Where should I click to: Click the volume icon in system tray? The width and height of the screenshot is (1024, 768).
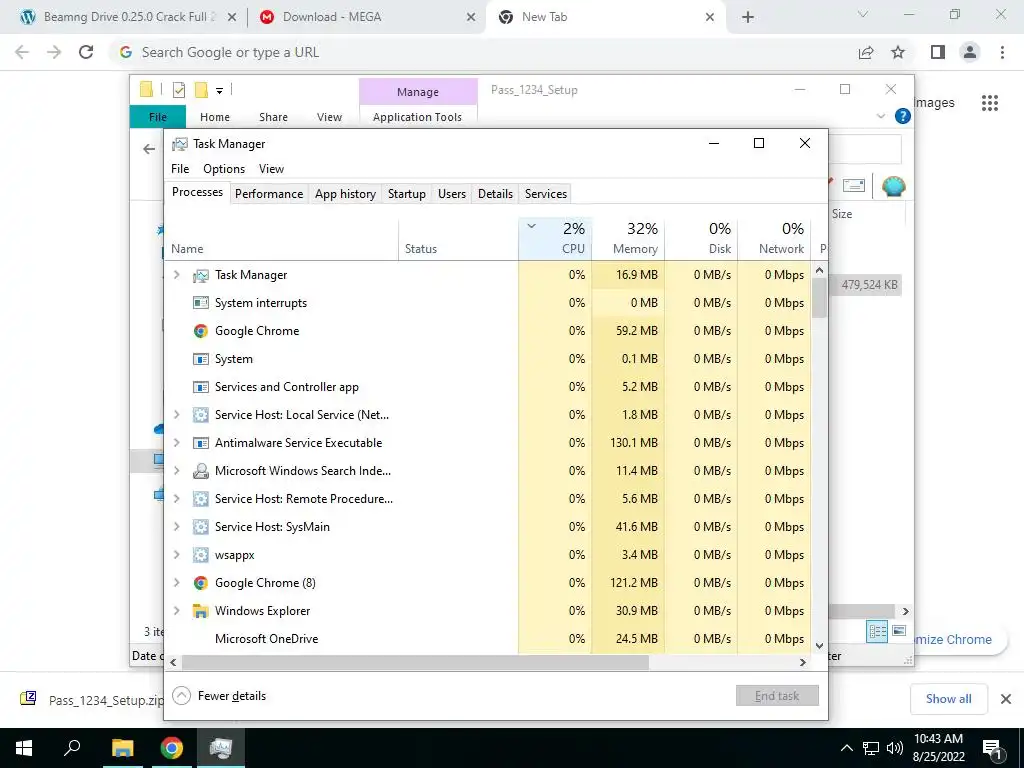pos(895,748)
